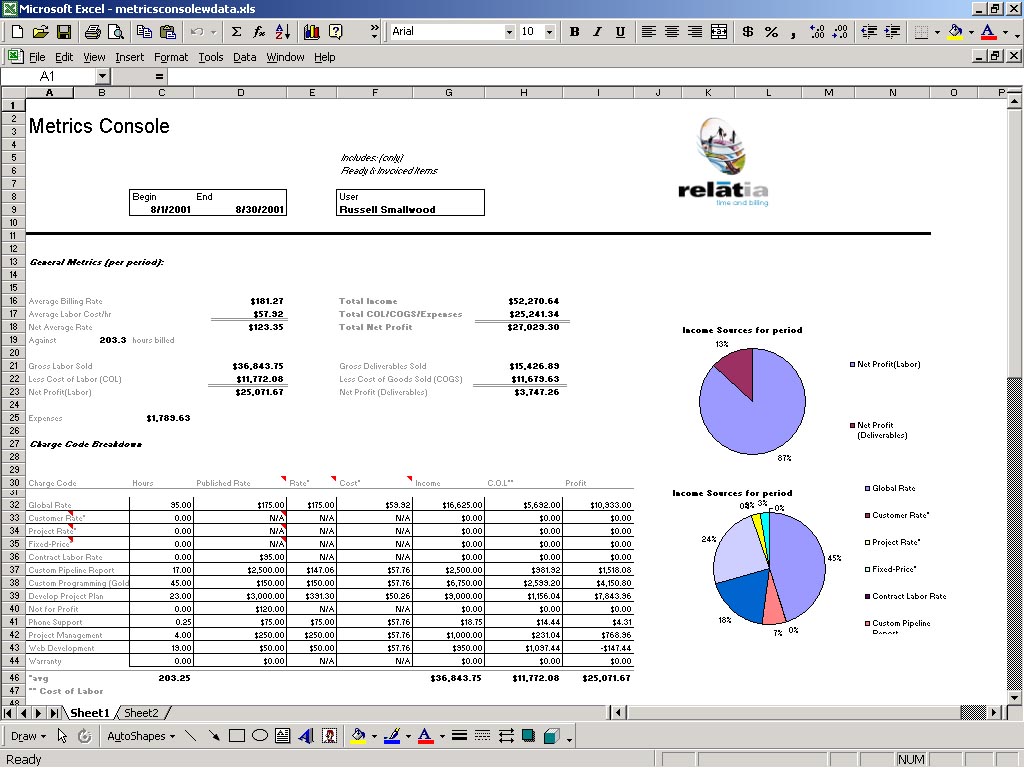Open an existing file via folder icon
Screen dimensions: 1024x768
tap(40, 31)
